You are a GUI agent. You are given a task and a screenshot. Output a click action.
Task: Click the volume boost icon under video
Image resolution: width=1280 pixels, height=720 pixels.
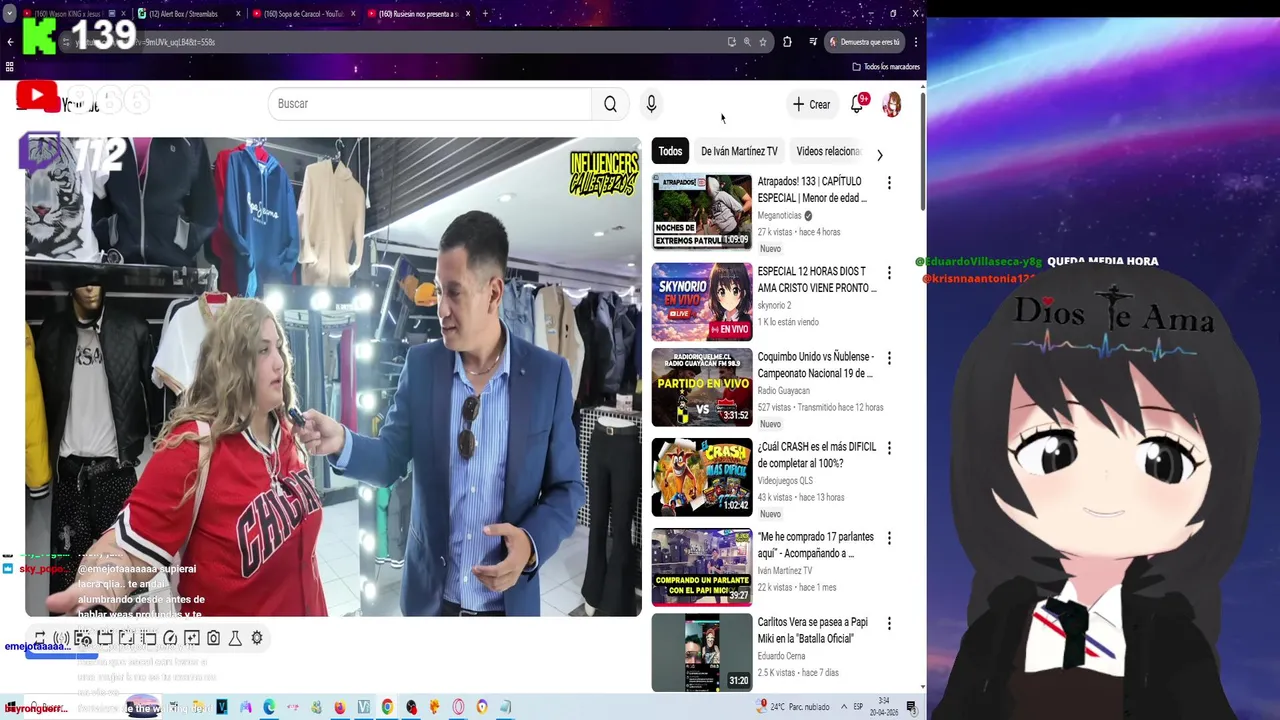point(61,638)
